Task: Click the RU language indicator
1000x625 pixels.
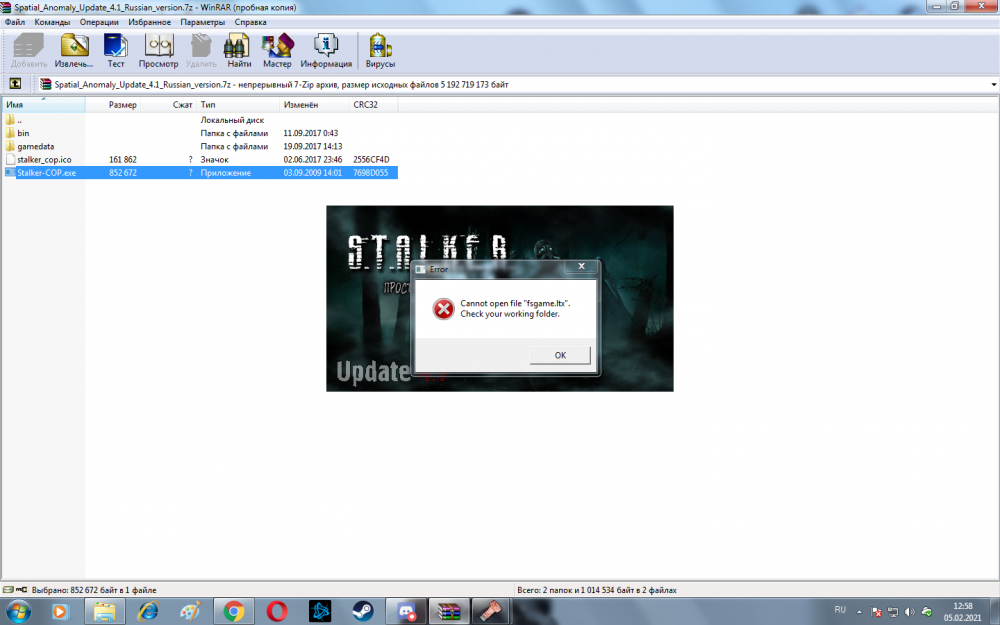Action: pos(840,610)
